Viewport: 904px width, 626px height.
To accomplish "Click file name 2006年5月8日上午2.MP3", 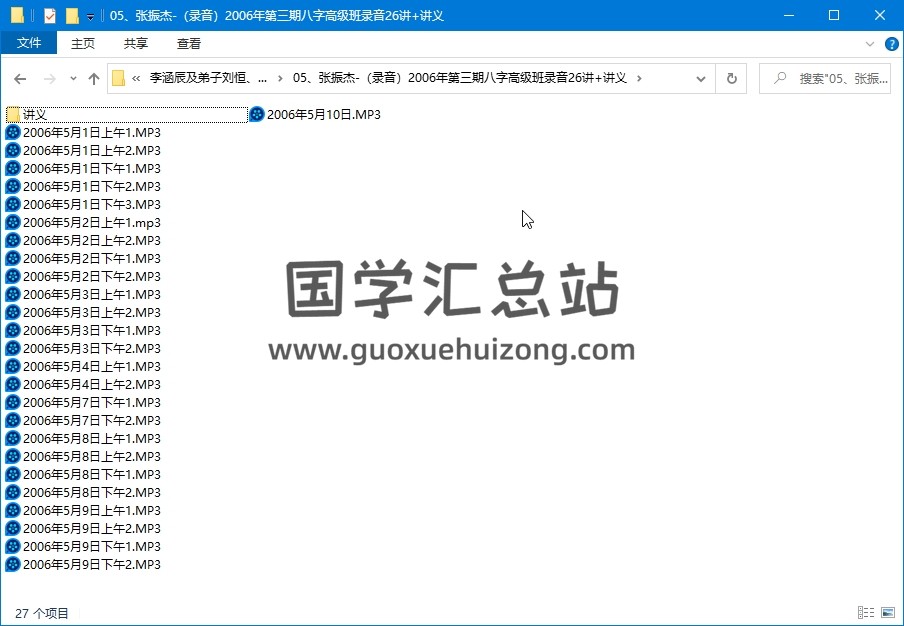I will [92, 456].
